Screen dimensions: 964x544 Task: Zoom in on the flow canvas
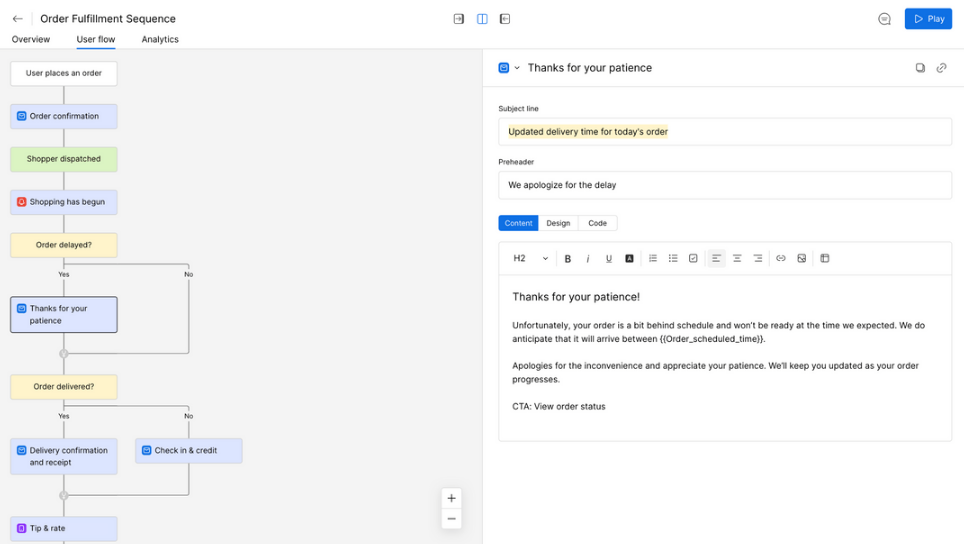(451, 498)
